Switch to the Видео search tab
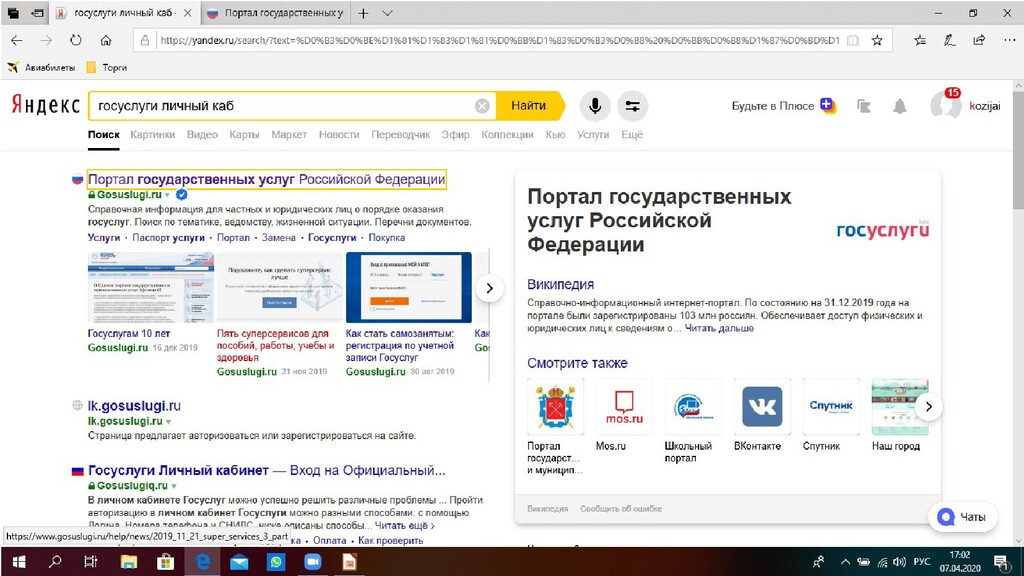Image resolution: width=1024 pixels, height=576 pixels. tap(202, 135)
